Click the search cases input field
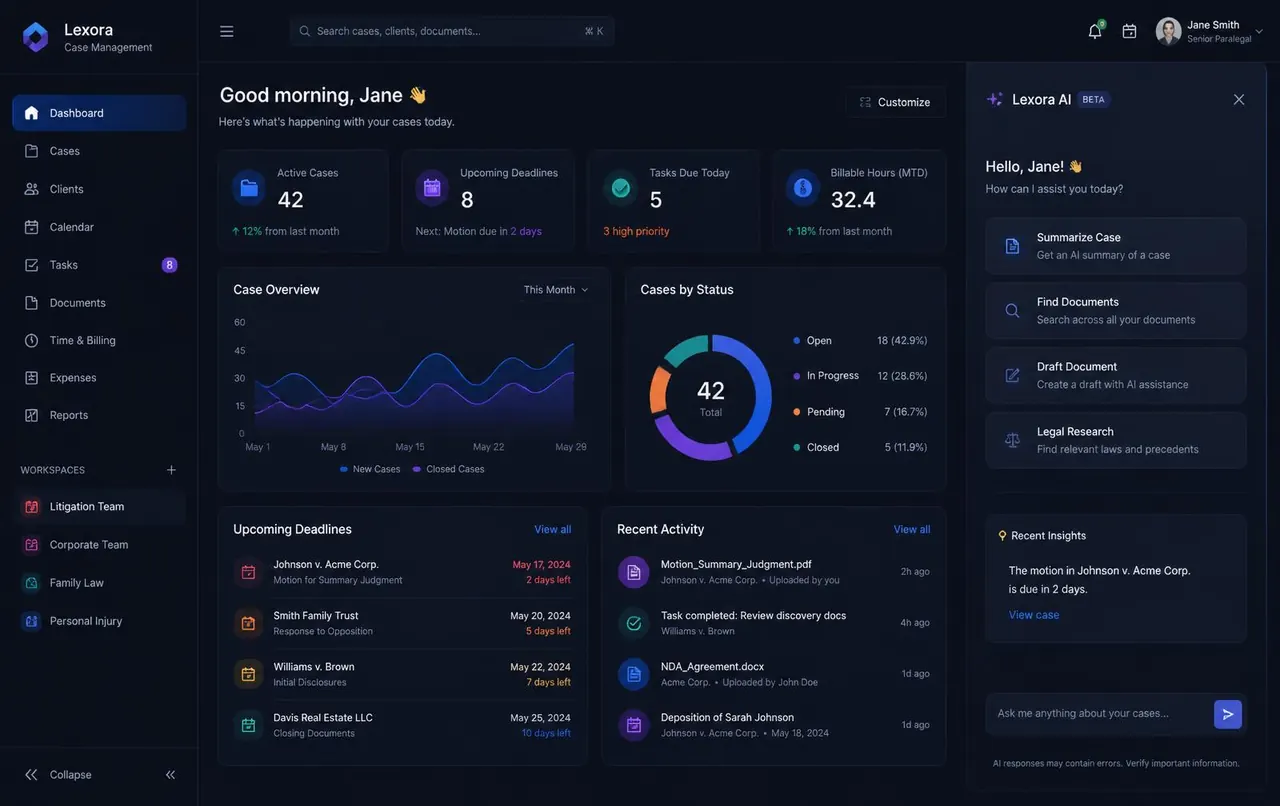Viewport: 1280px width, 806px height. pos(452,31)
